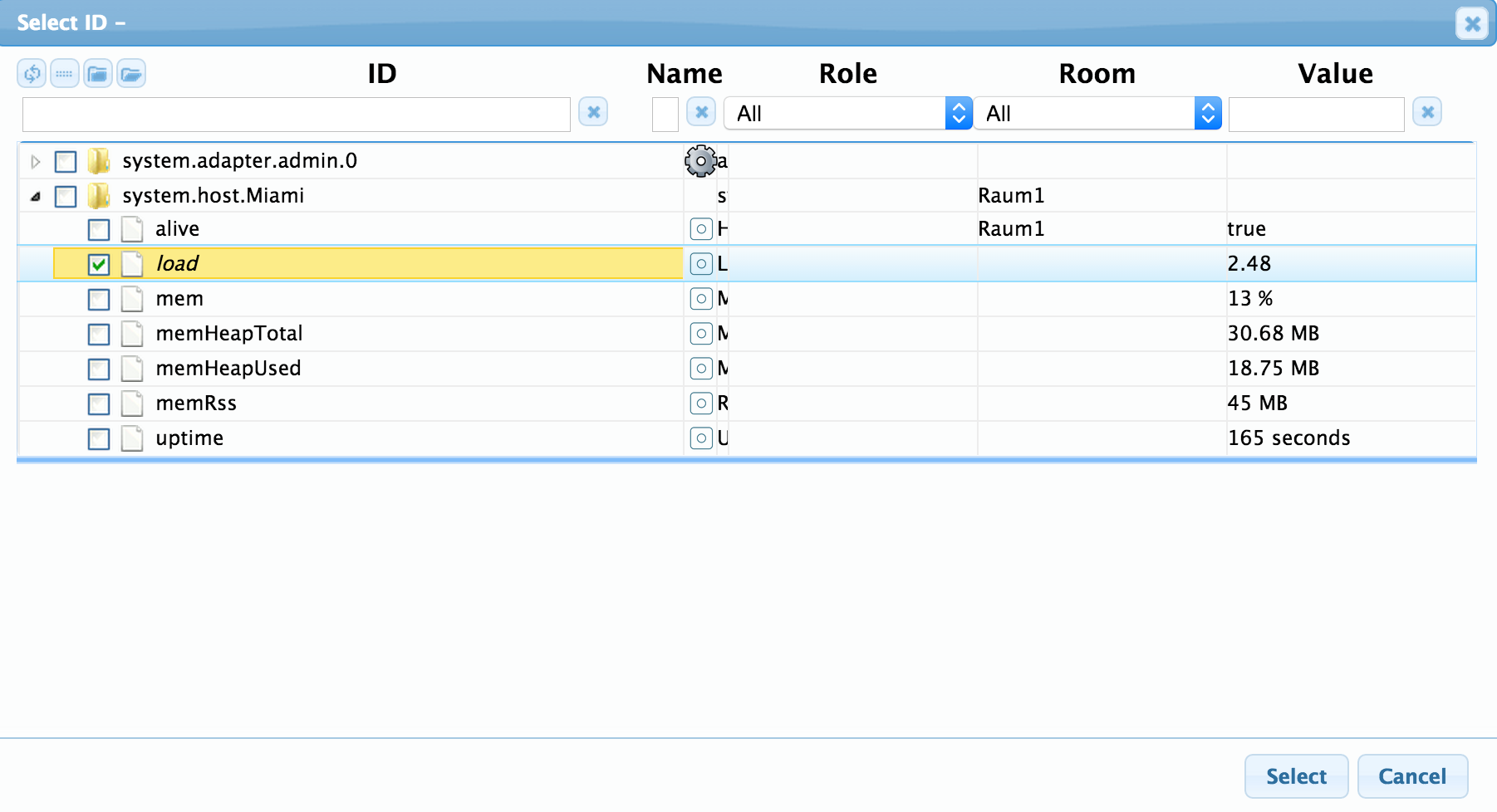Click folder icon of system.adapter.admin.0
Image resolution: width=1497 pixels, height=812 pixels.
[99, 161]
